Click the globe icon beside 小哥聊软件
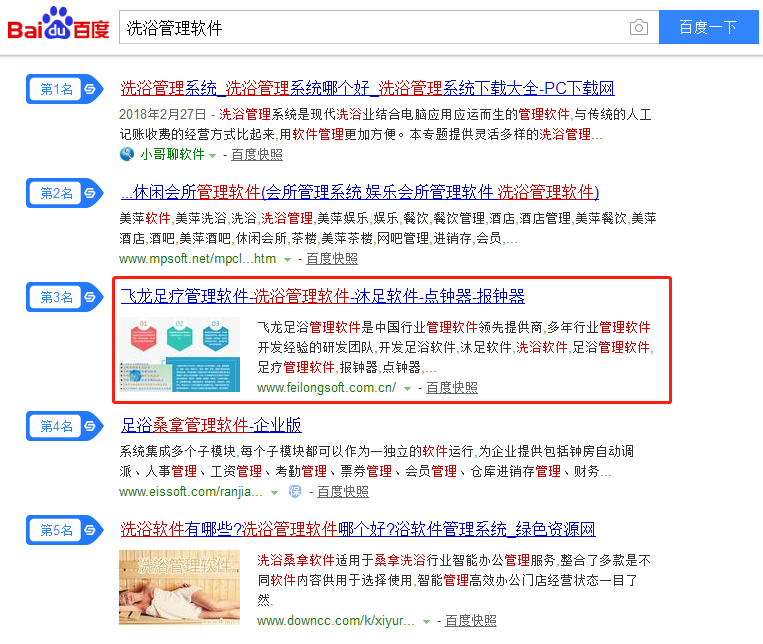The height and width of the screenshot is (644, 763). click(x=127, y=154)
